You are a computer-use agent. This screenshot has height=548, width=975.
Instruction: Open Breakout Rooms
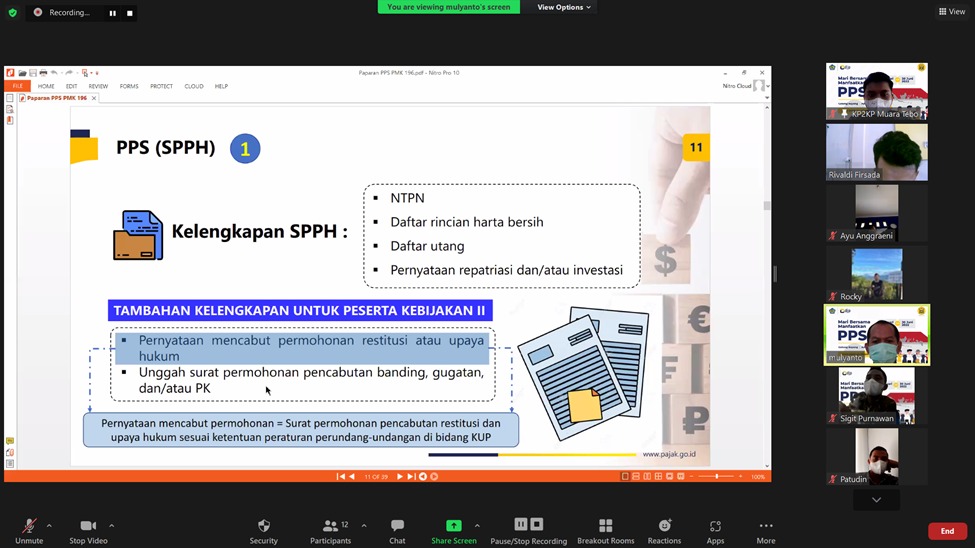pyautogui.click(x=605, y=526)
